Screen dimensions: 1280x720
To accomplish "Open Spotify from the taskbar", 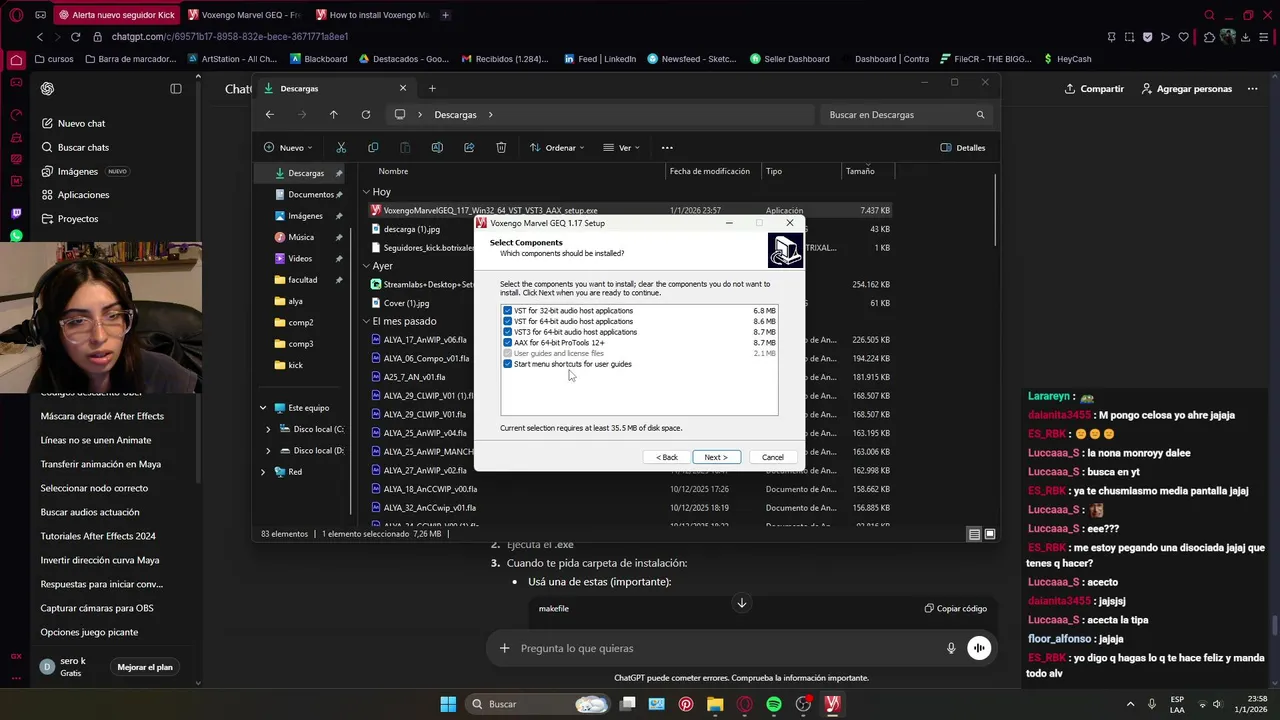I will pyautogui.click(x=774, y=704).
